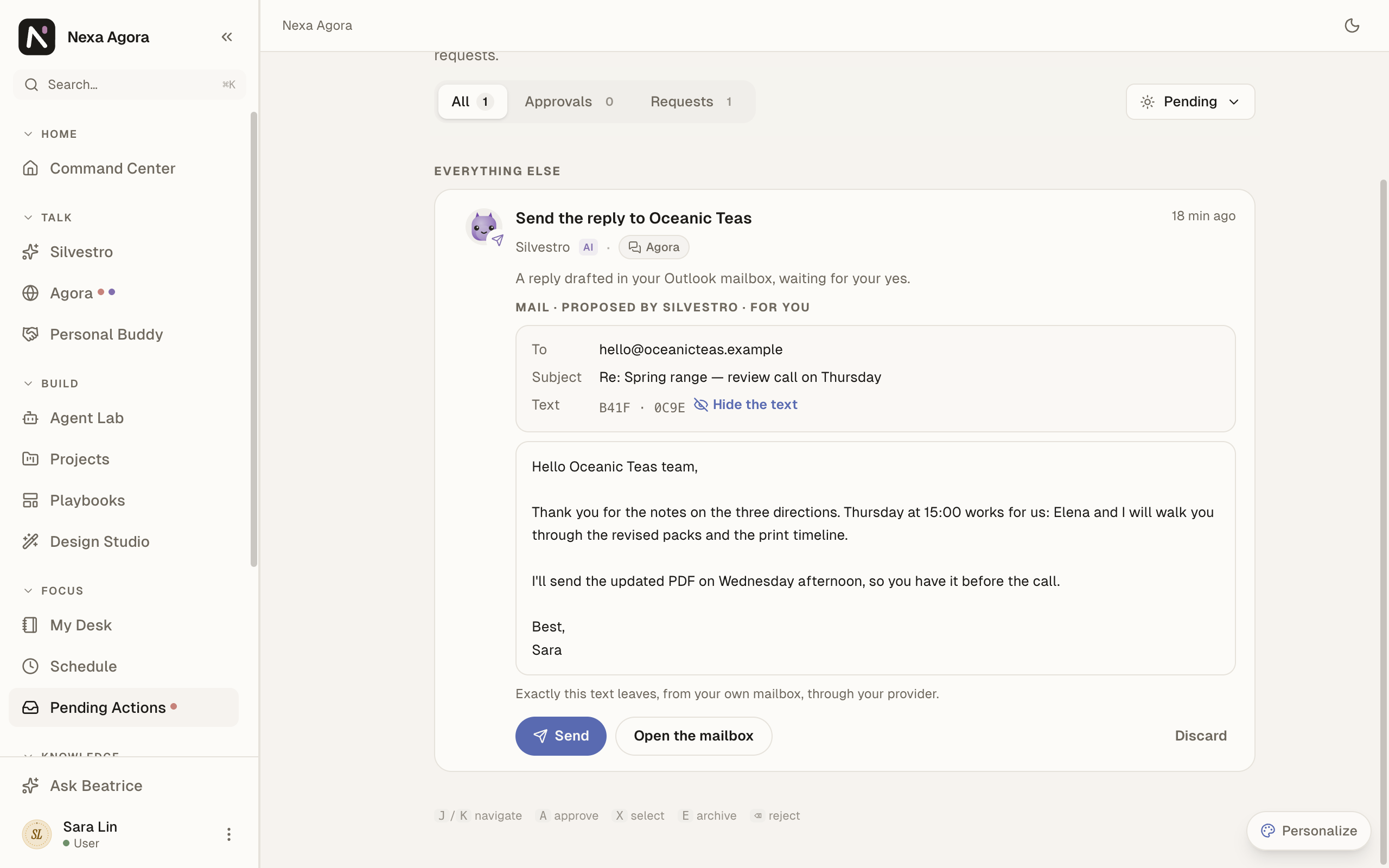This screenshot has width=1389, height=868.
Task: Click the search magnifier icon
Action: pos(31,85)
